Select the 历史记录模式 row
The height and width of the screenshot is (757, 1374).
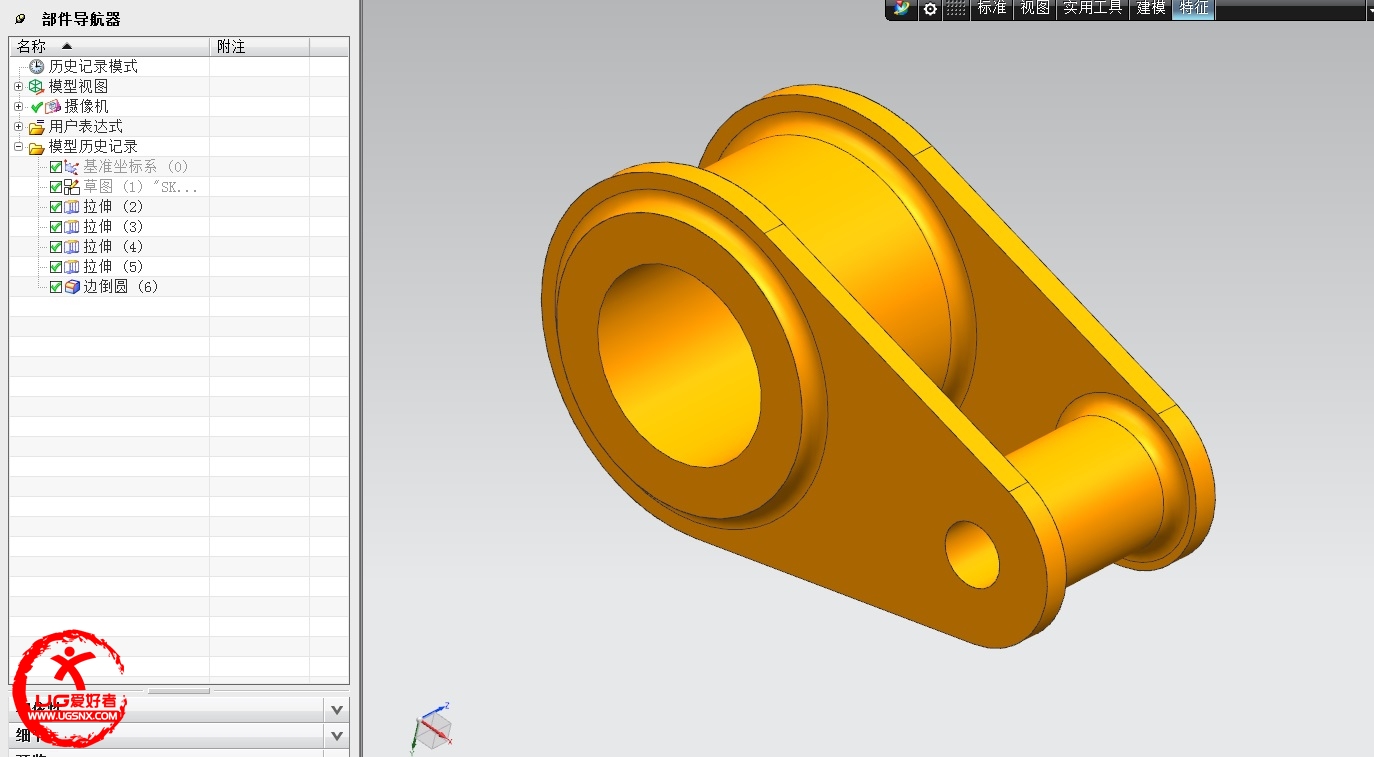click(179, 67)
